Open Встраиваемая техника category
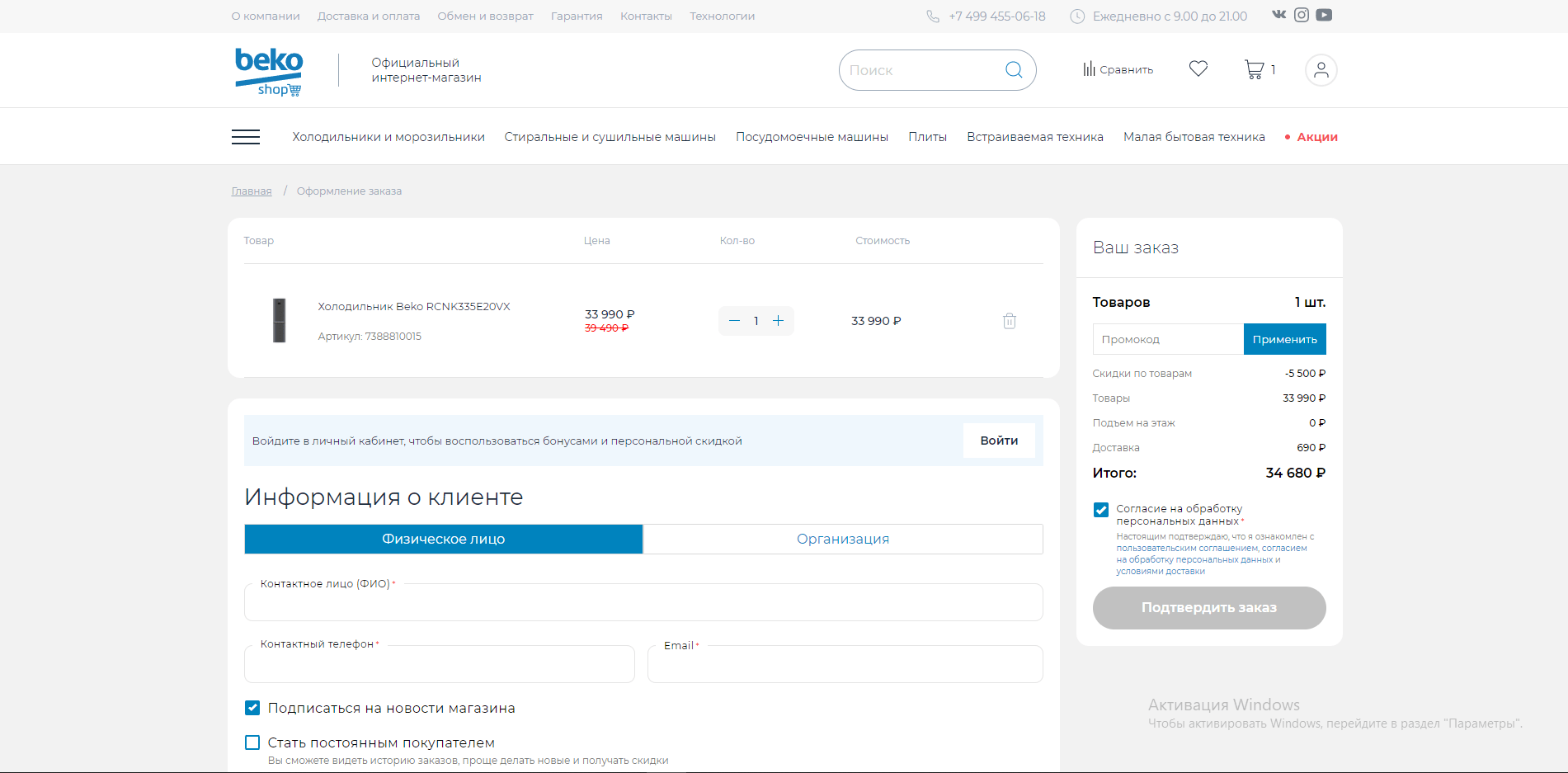This screenshot has height=773, width=1568. (1035, 137)
